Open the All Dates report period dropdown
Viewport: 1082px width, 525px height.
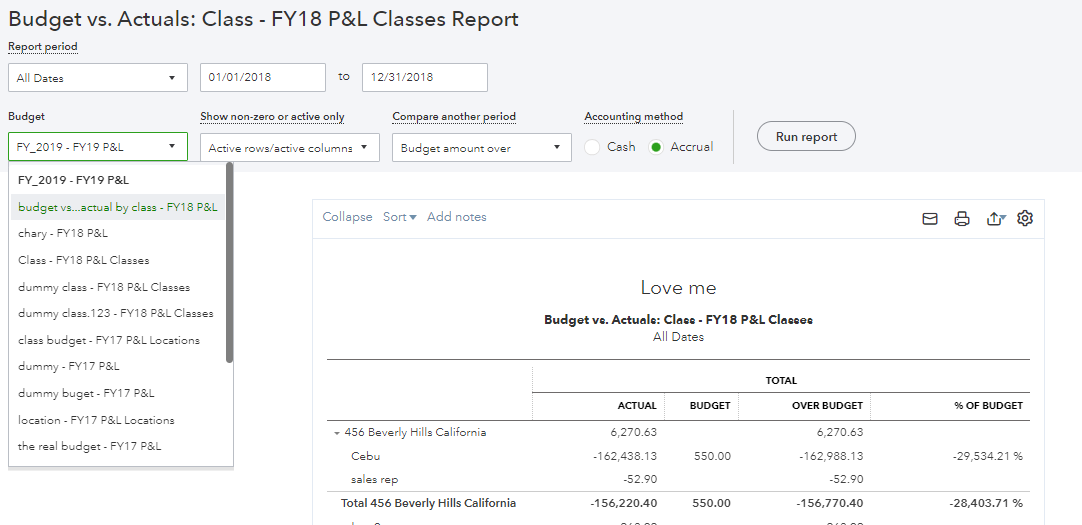(x=97, y=78)
